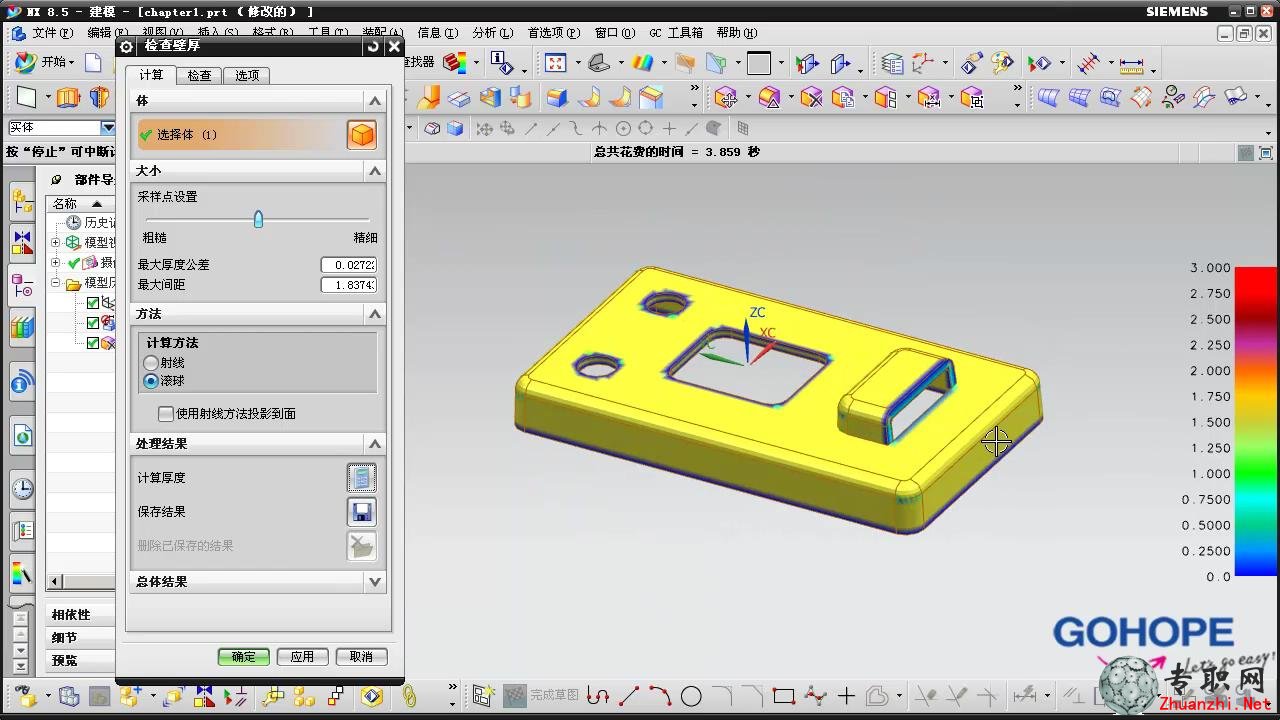
Task: Click the sketch circle tool icon
Action: tap(691, 696)
